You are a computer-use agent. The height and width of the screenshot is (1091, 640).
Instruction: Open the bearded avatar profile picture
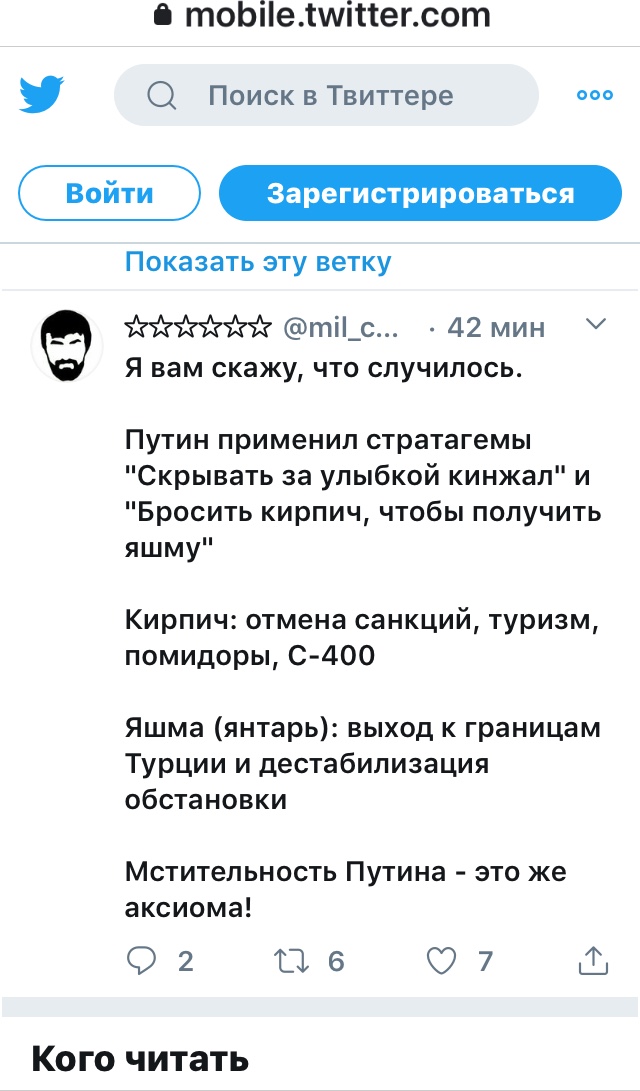click(x=67, y=345)
